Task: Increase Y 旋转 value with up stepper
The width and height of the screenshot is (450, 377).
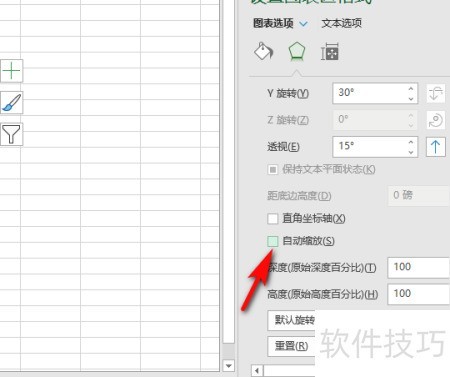Action: click(x=411, y=89)
